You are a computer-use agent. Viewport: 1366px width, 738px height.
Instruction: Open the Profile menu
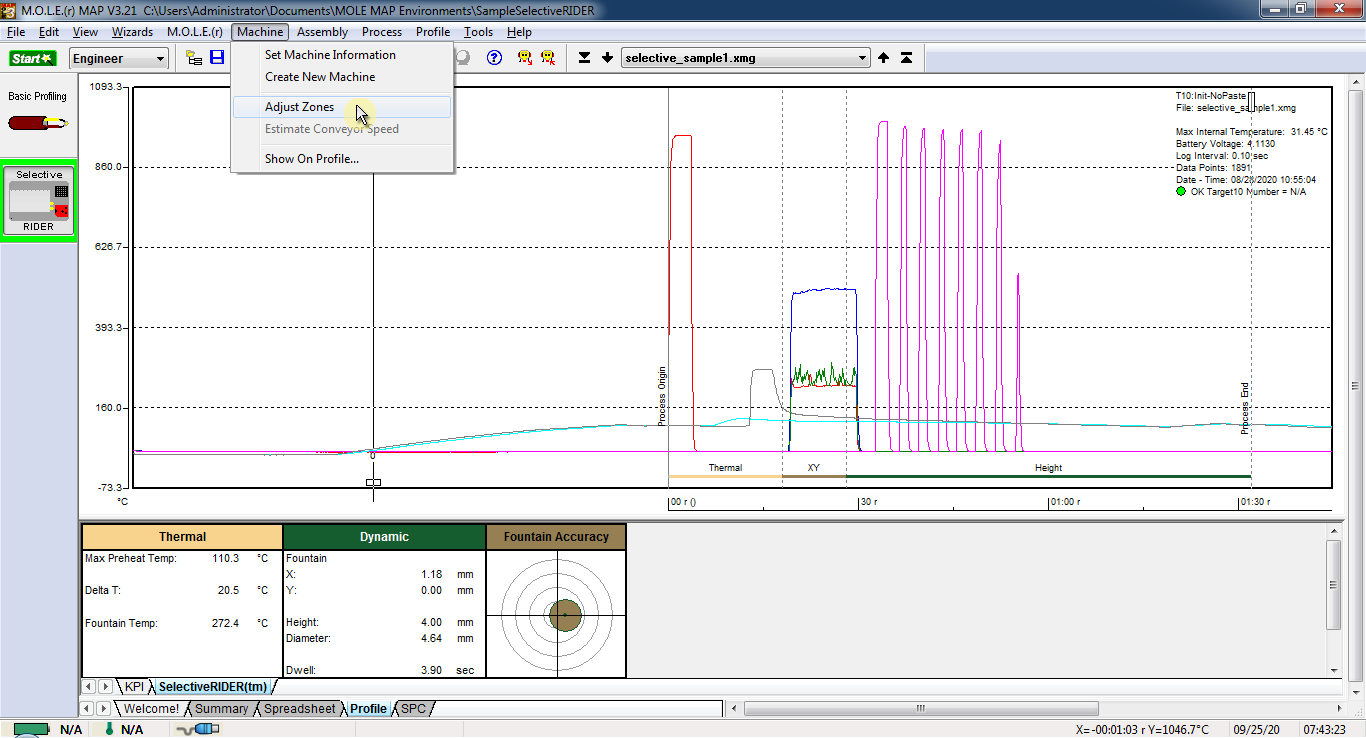433,32
